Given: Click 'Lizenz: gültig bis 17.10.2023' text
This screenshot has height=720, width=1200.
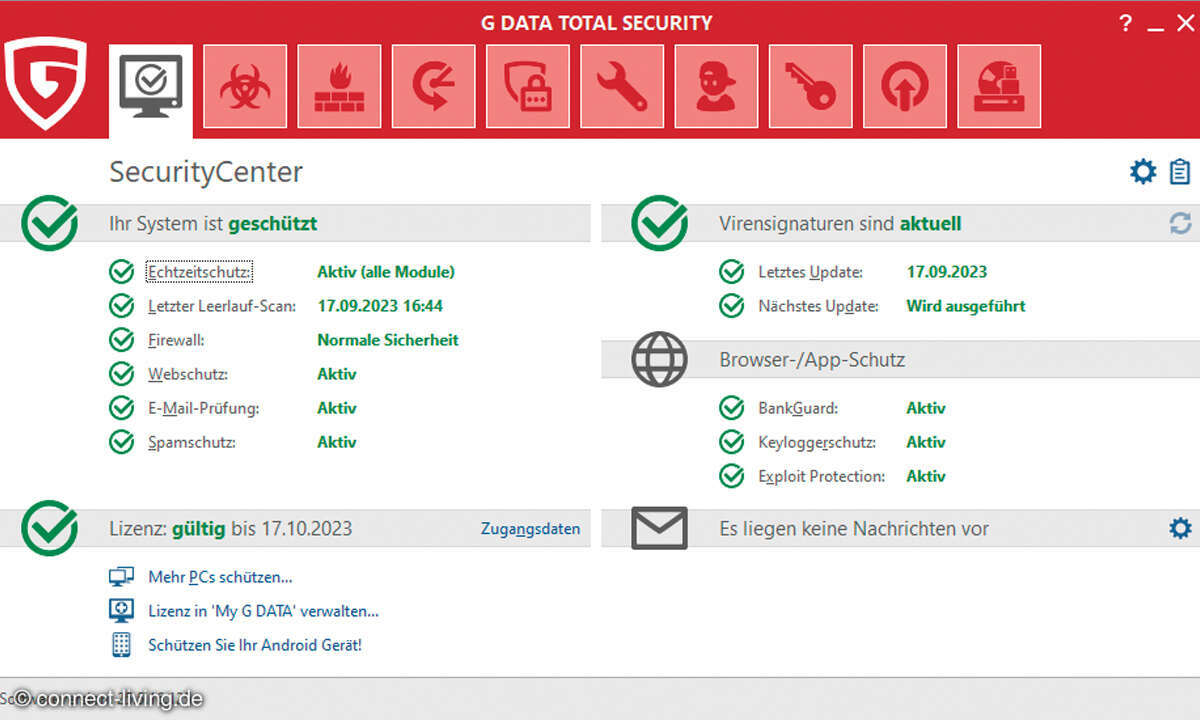Looking at the screenshot, I should (x=230, y=529).
